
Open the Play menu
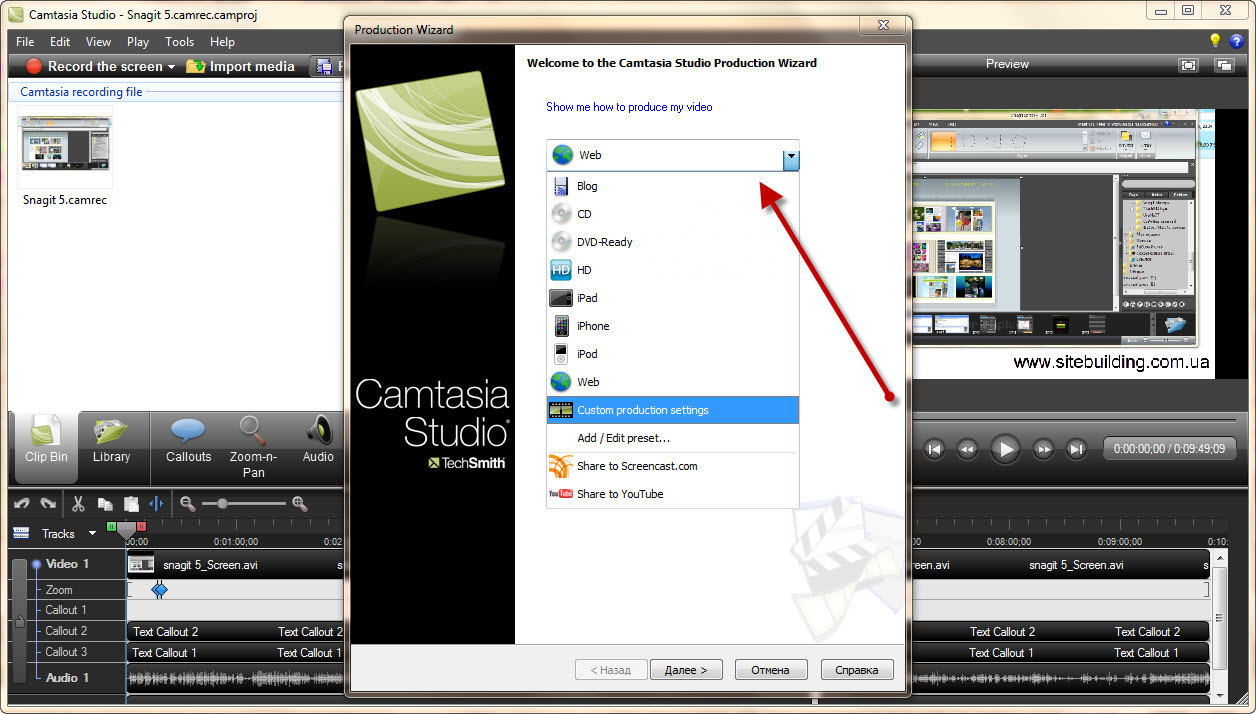(138, 42)
